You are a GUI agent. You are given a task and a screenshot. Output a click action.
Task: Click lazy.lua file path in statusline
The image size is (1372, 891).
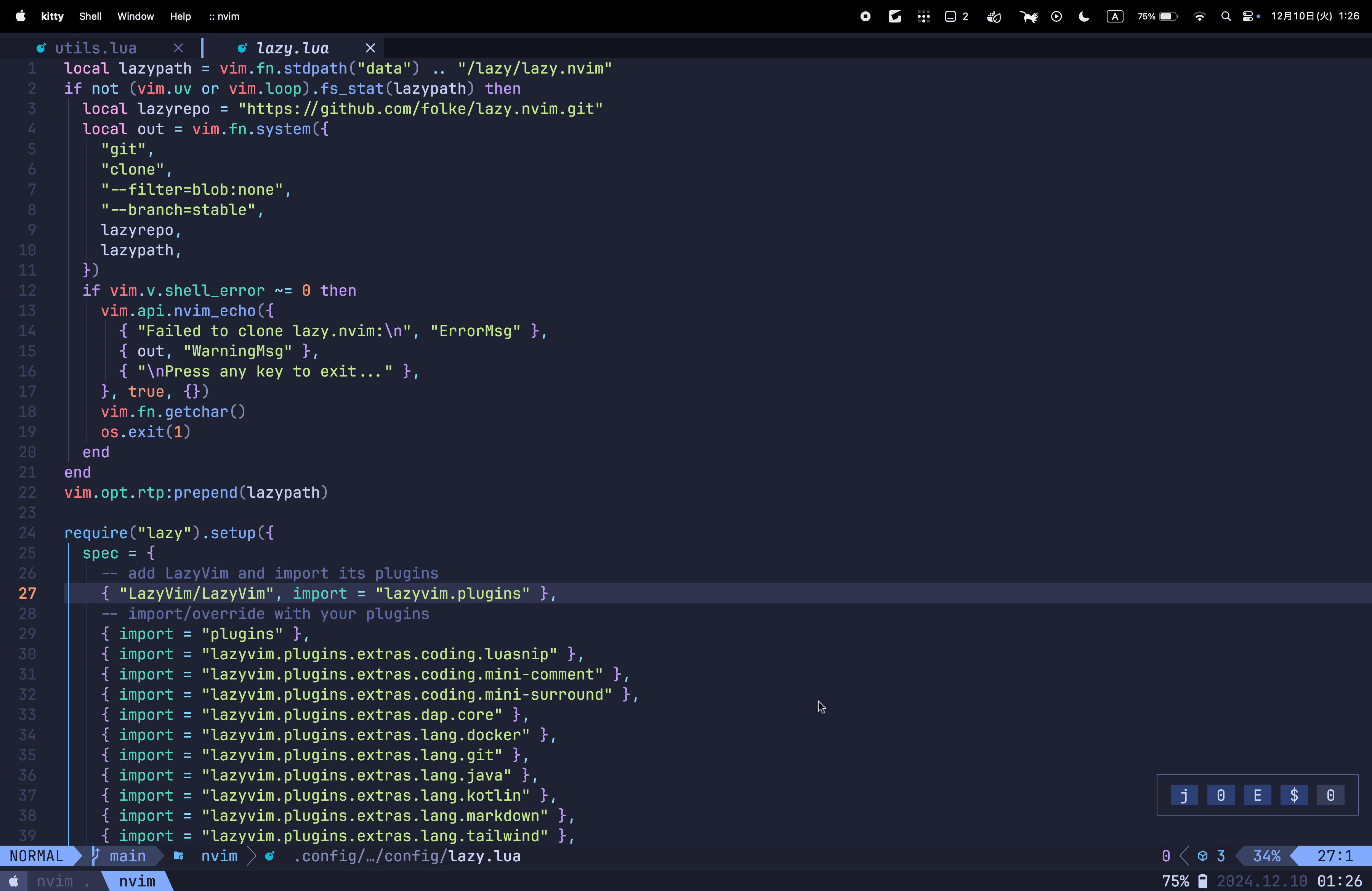(x=407, y=856)
